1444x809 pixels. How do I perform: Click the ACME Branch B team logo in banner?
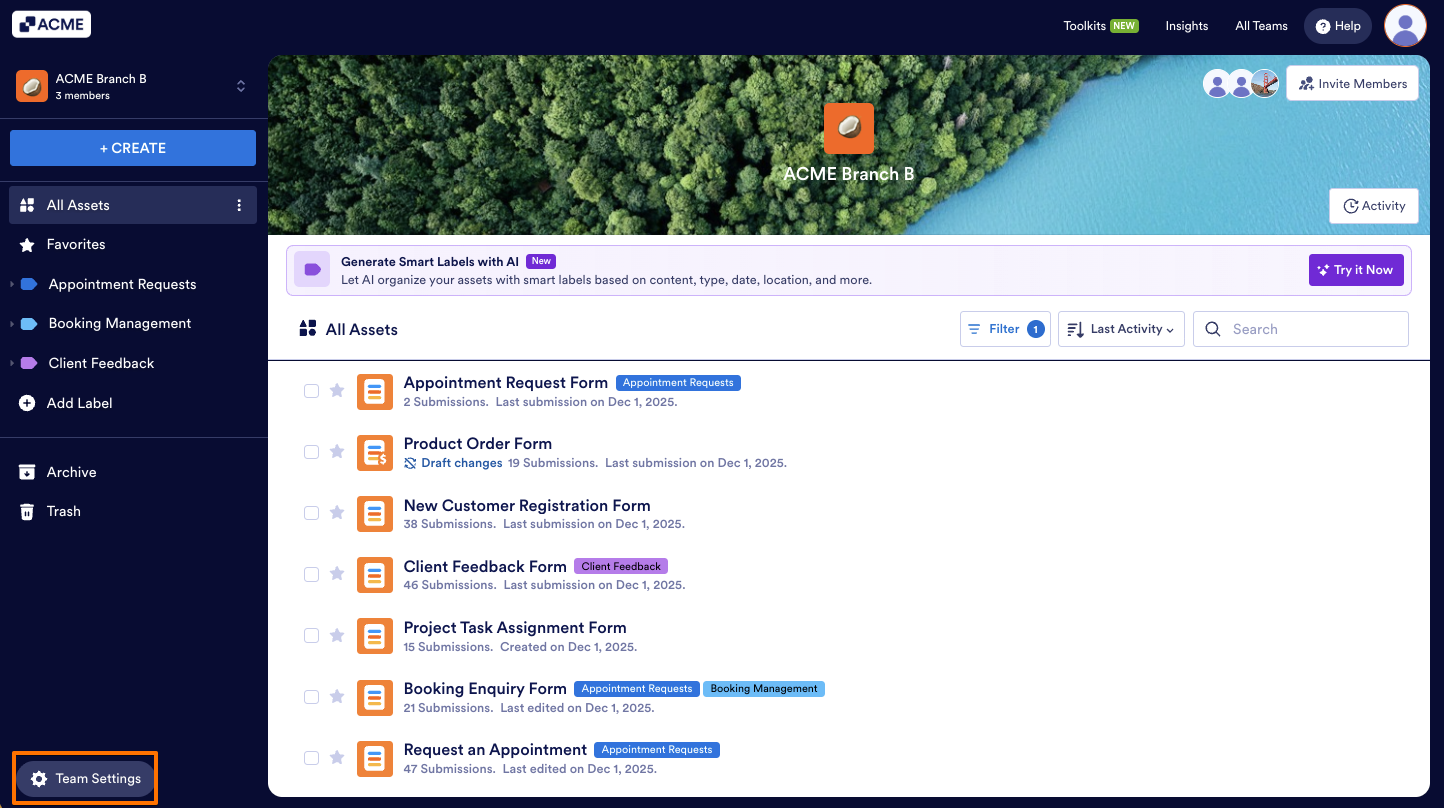[849, 128]
